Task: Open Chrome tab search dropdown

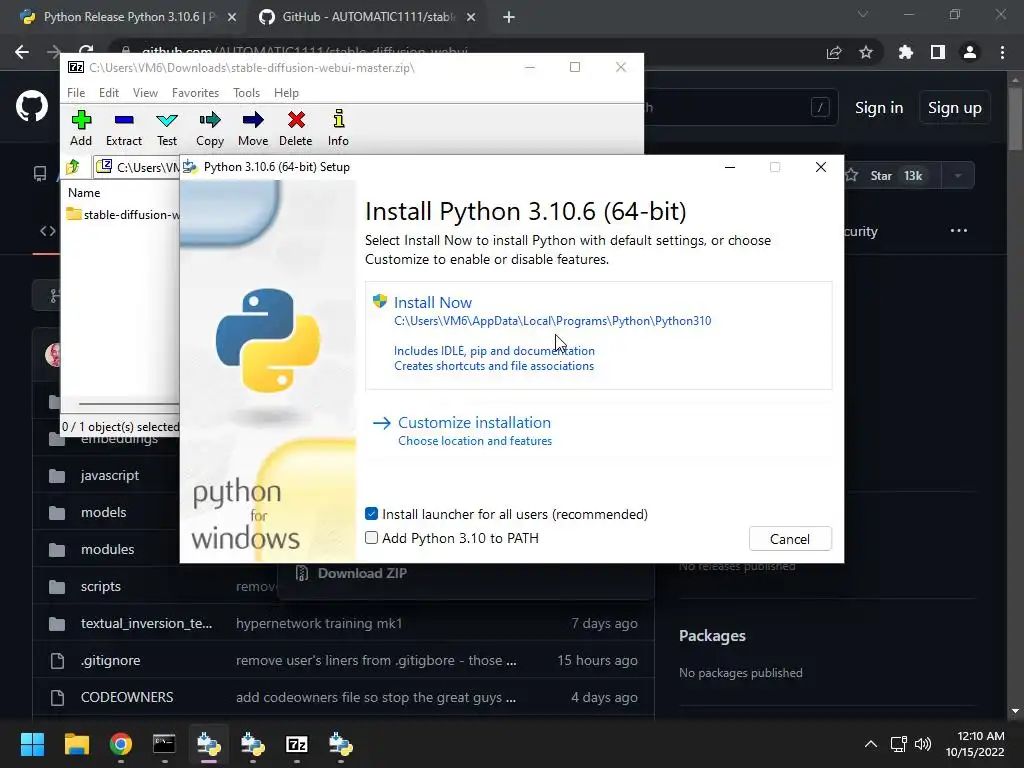Action: [x=863, y=14]
